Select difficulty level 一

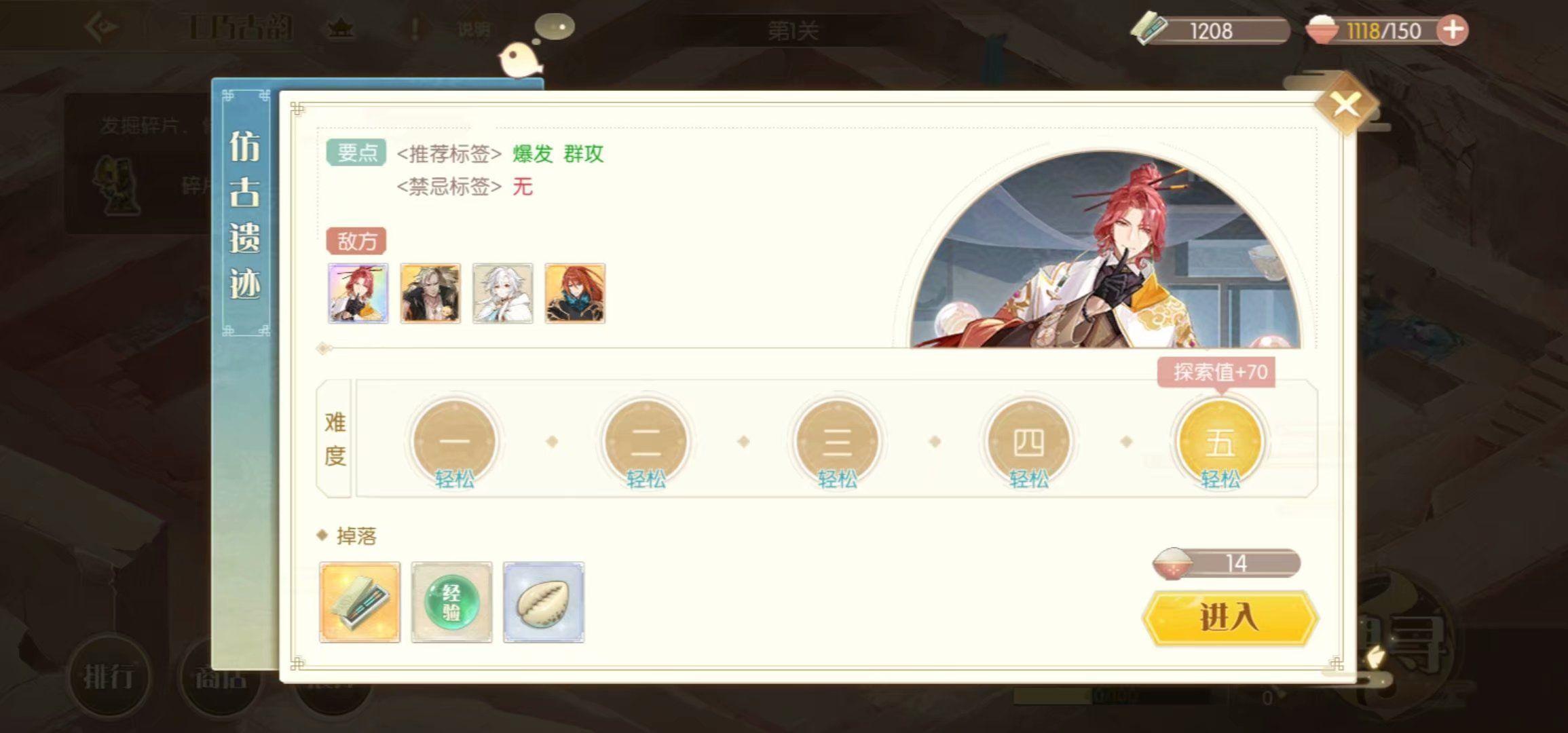click(454, 442)
